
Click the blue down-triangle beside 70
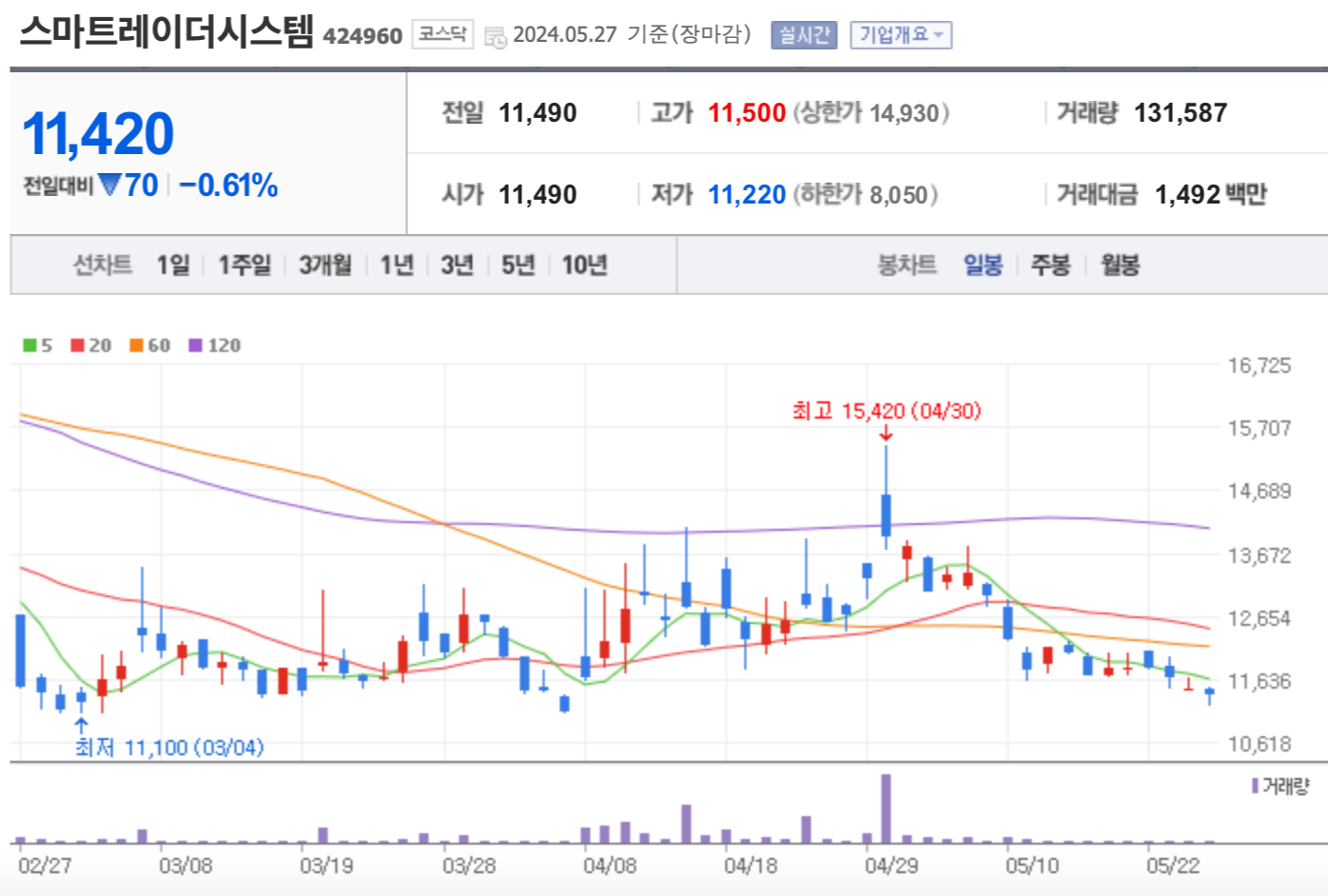point(110,185)
